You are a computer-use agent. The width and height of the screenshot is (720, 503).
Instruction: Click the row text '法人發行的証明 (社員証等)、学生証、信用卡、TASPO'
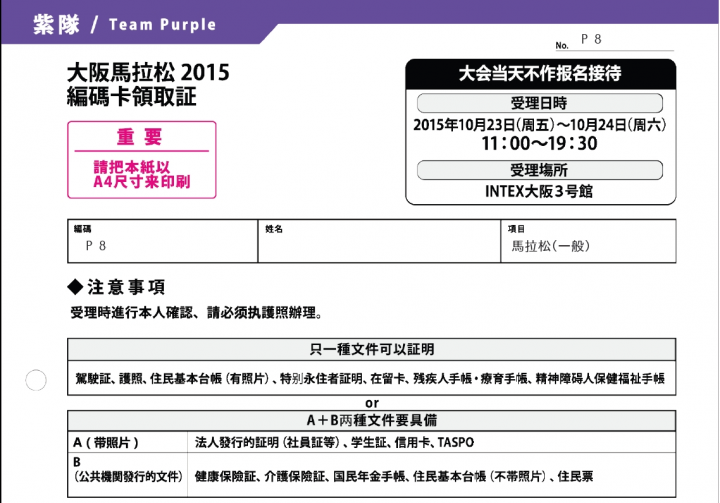click(334, 442)
